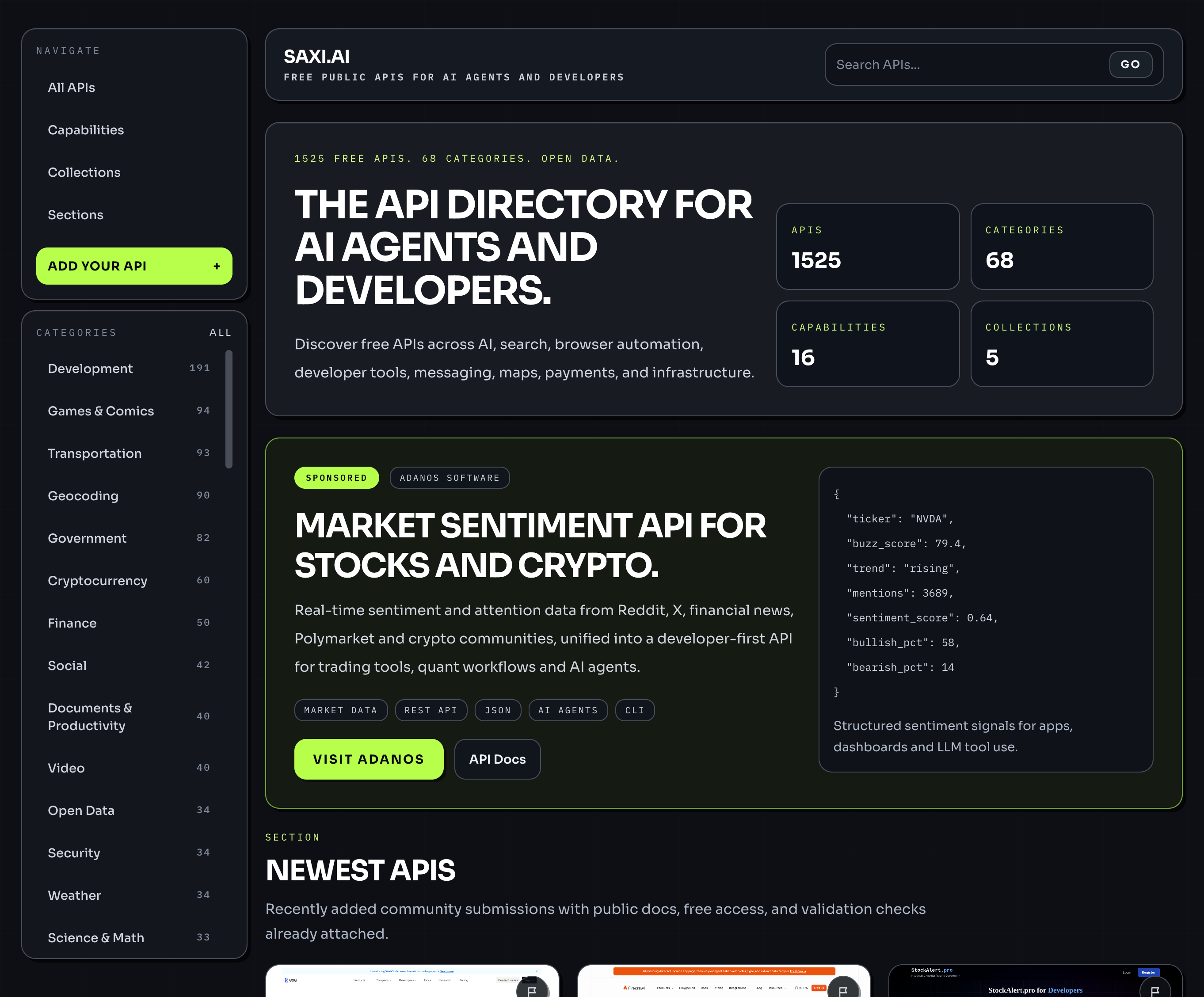Select the Games & Comics category

click(x=129, y=411)
